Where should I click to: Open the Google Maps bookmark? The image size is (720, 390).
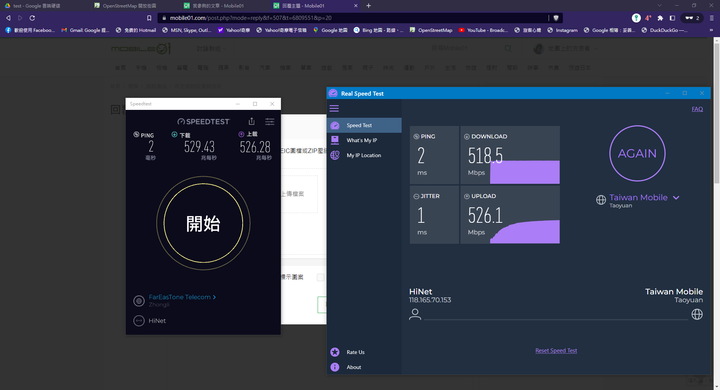coord(330,30)
